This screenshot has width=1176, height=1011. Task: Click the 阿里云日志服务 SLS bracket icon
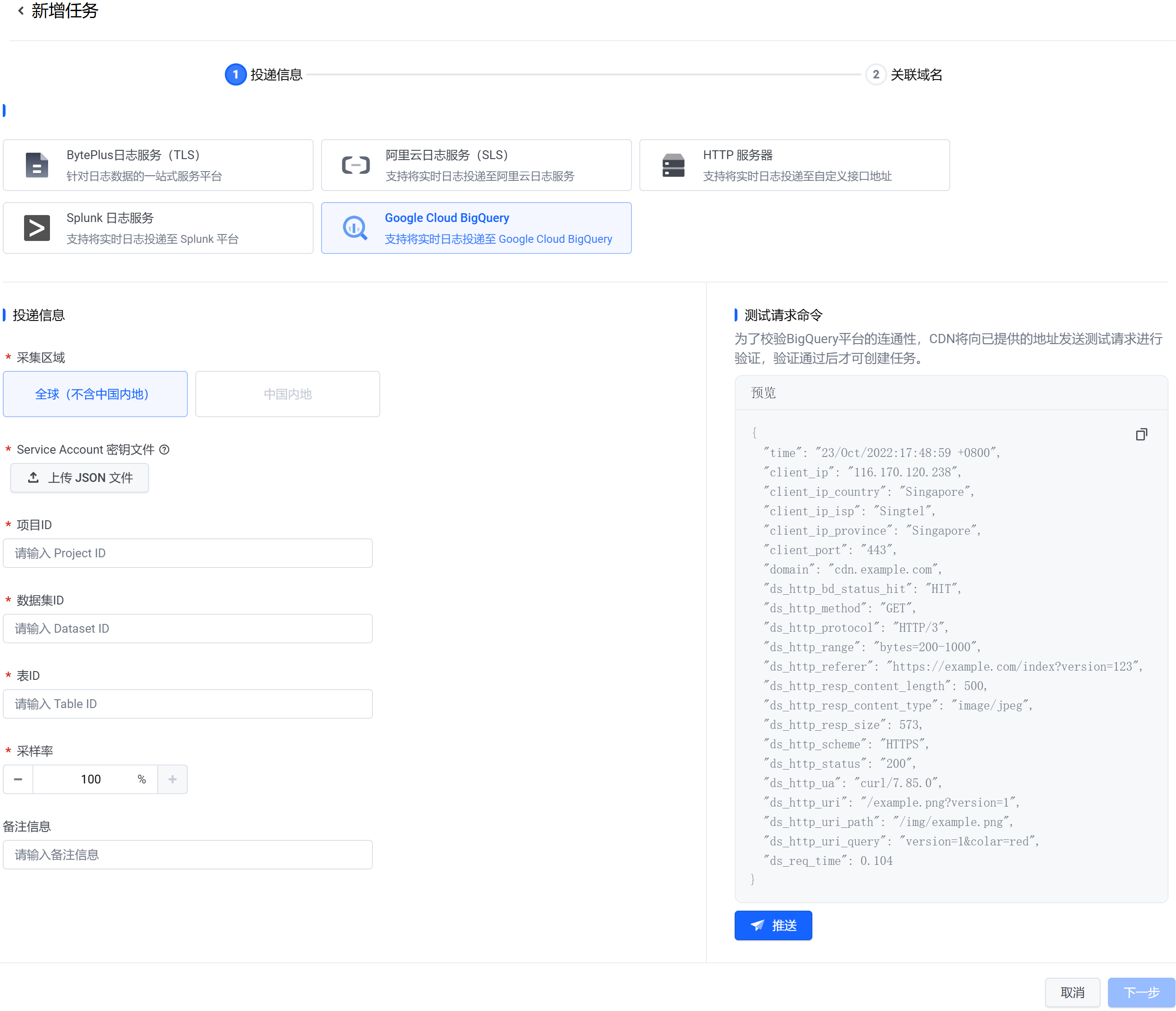356,165
